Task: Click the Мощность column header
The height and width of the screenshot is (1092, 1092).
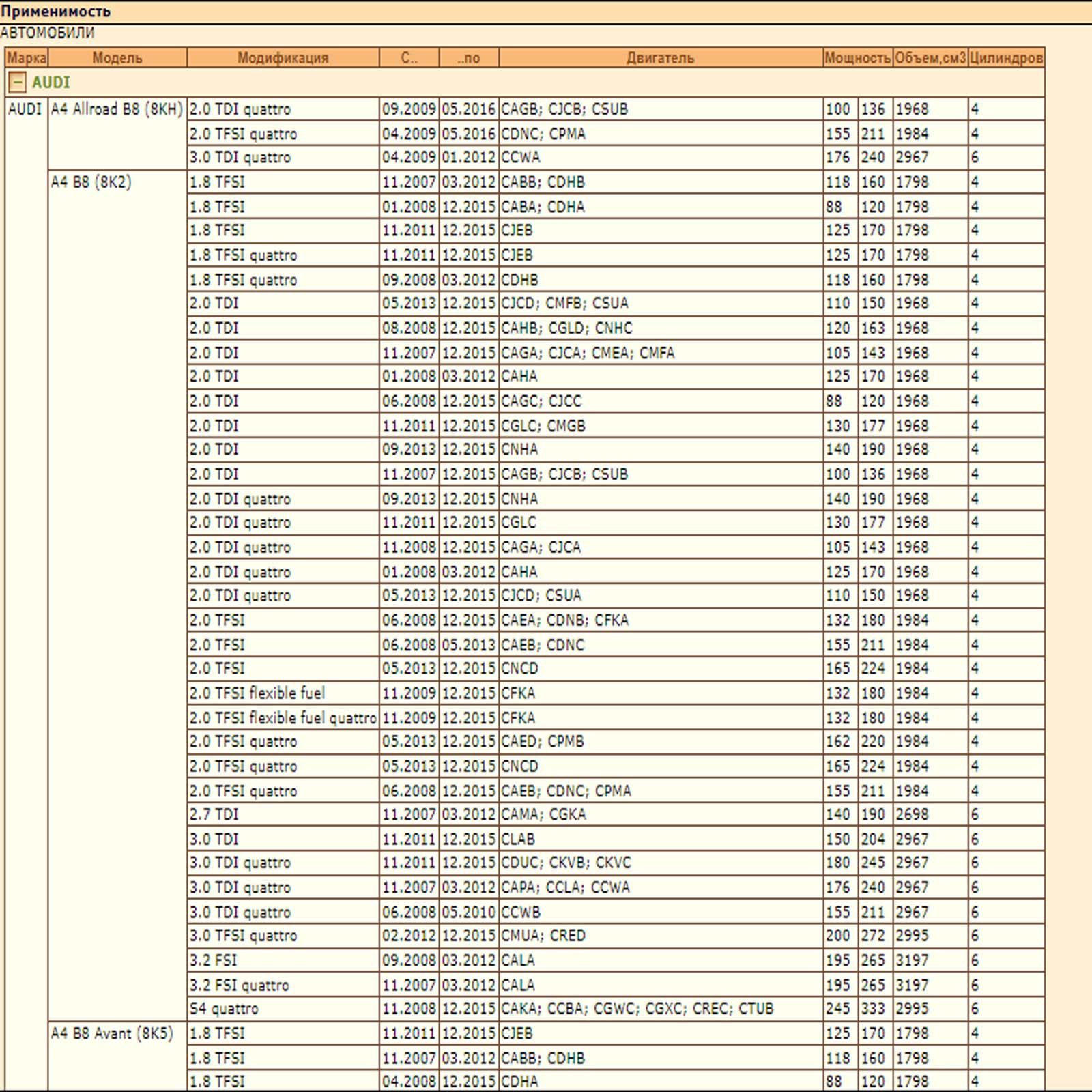Action: coord(857,58)
